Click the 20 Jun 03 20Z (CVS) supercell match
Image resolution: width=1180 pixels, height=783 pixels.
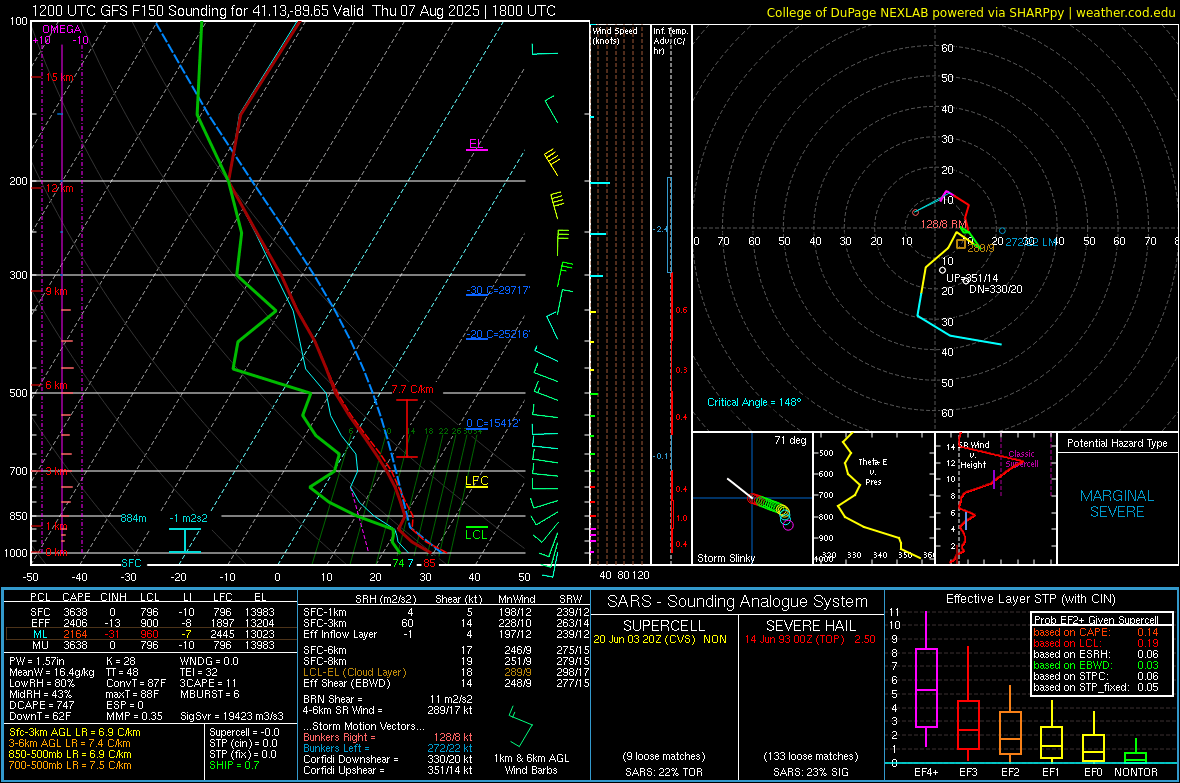[660, 638]
